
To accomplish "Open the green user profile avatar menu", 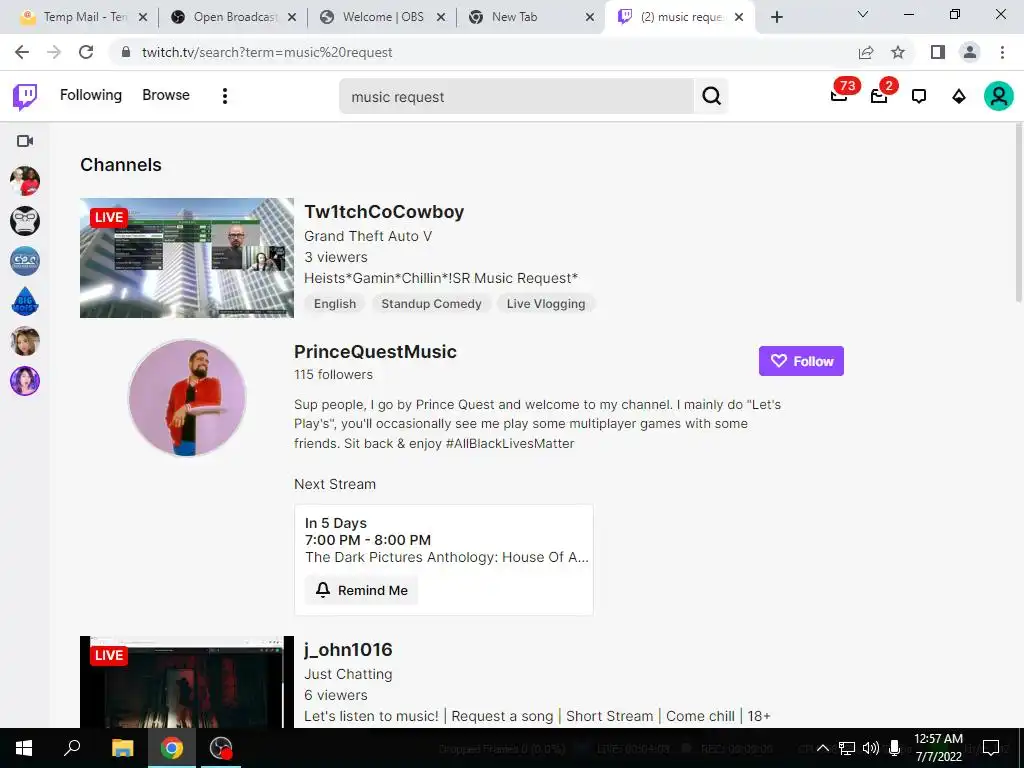I will tap(999, 96).
